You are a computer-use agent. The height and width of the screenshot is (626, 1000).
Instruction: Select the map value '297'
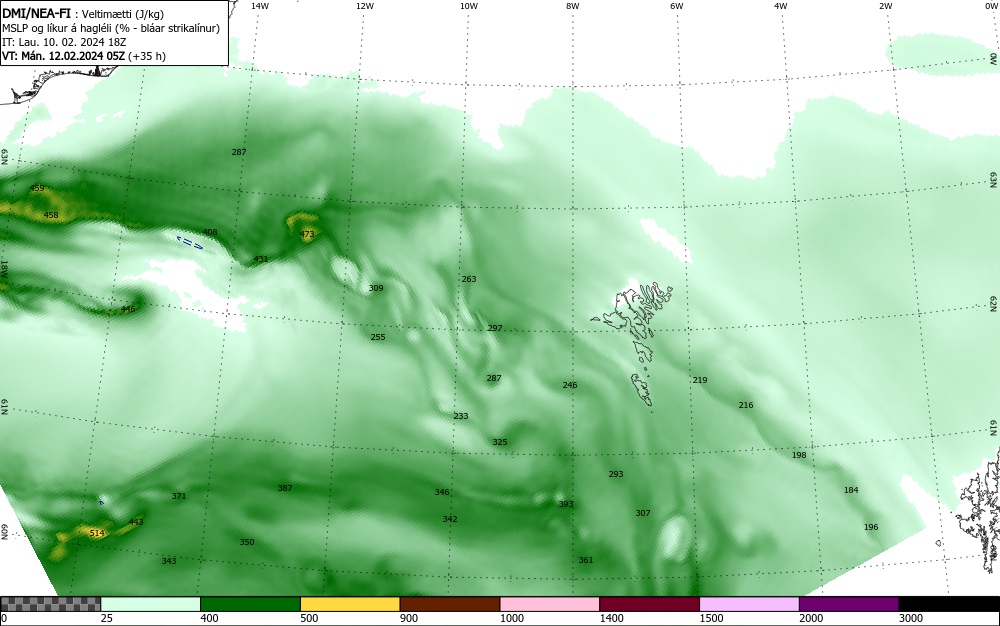495,328
